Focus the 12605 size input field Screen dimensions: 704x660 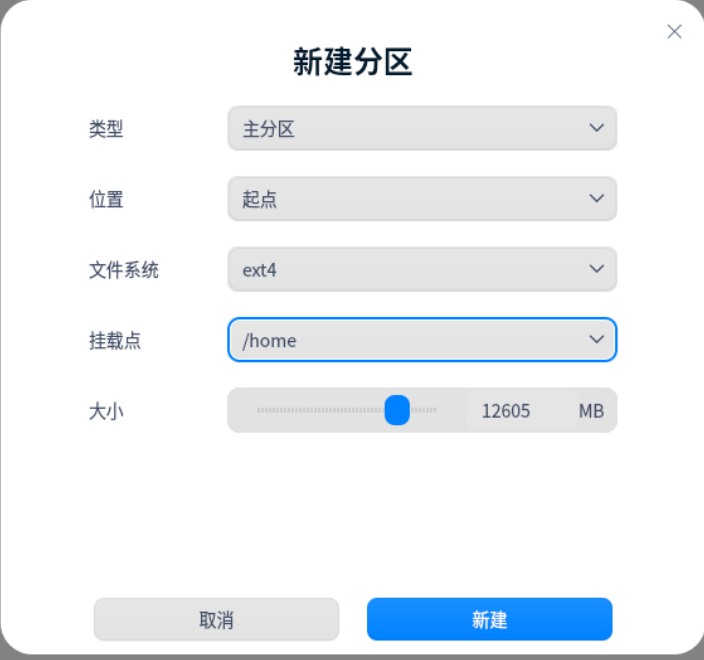[x=506, y=411]
